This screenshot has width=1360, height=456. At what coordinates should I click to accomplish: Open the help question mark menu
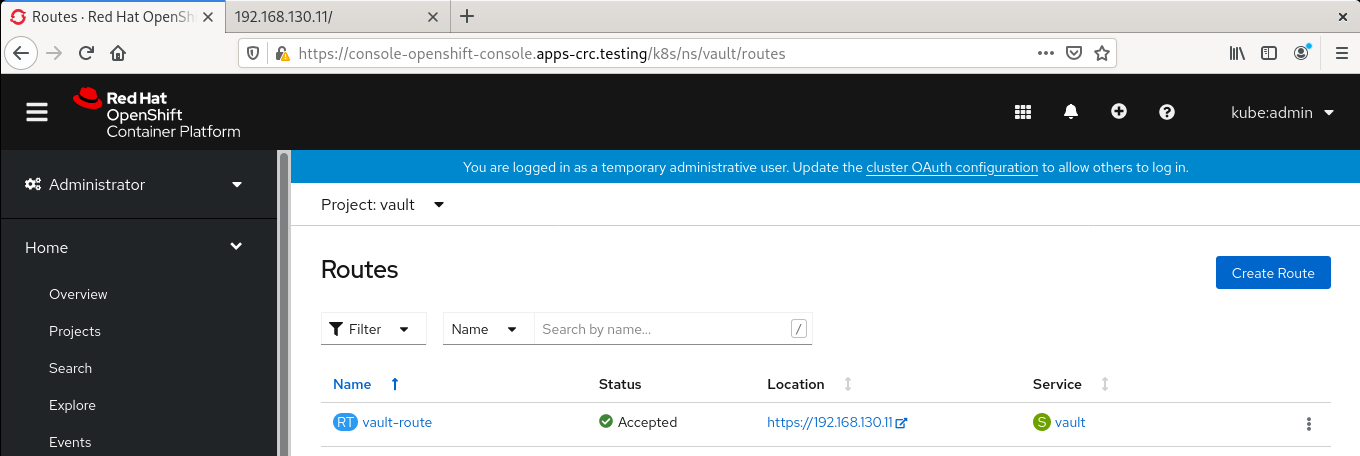(1166, 112)
